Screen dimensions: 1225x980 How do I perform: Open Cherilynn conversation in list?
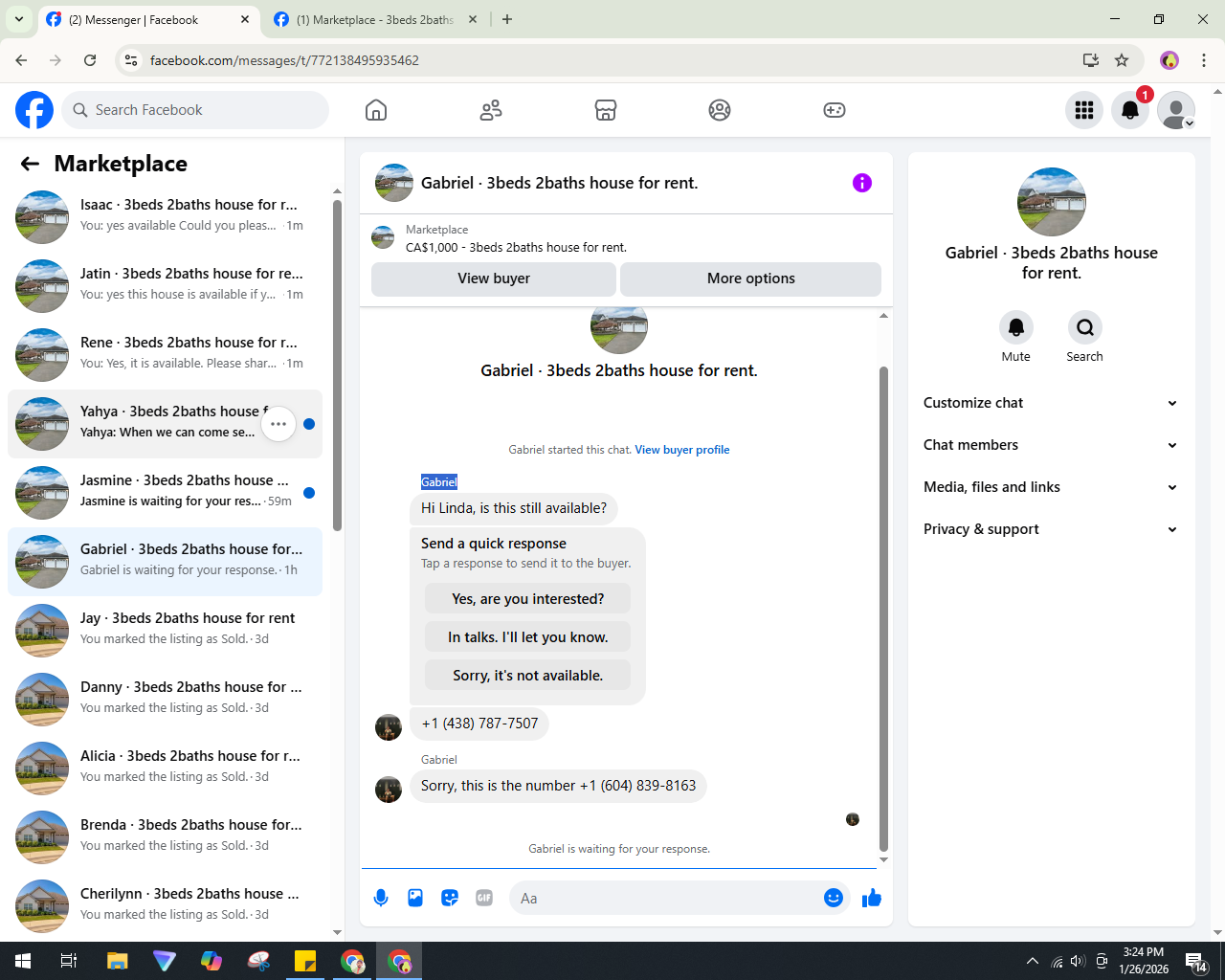click(165, 906)
